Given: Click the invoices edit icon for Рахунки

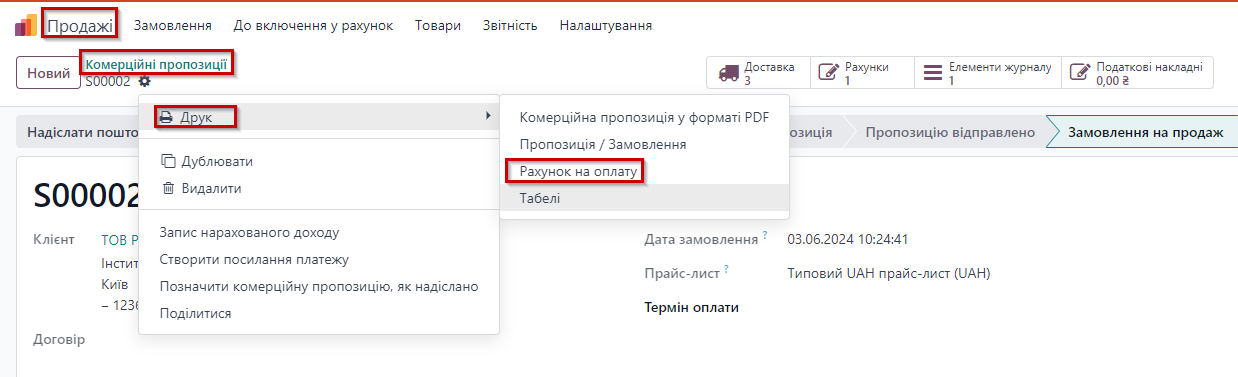Looking at the screenshot, I should [x=828, y=73].
